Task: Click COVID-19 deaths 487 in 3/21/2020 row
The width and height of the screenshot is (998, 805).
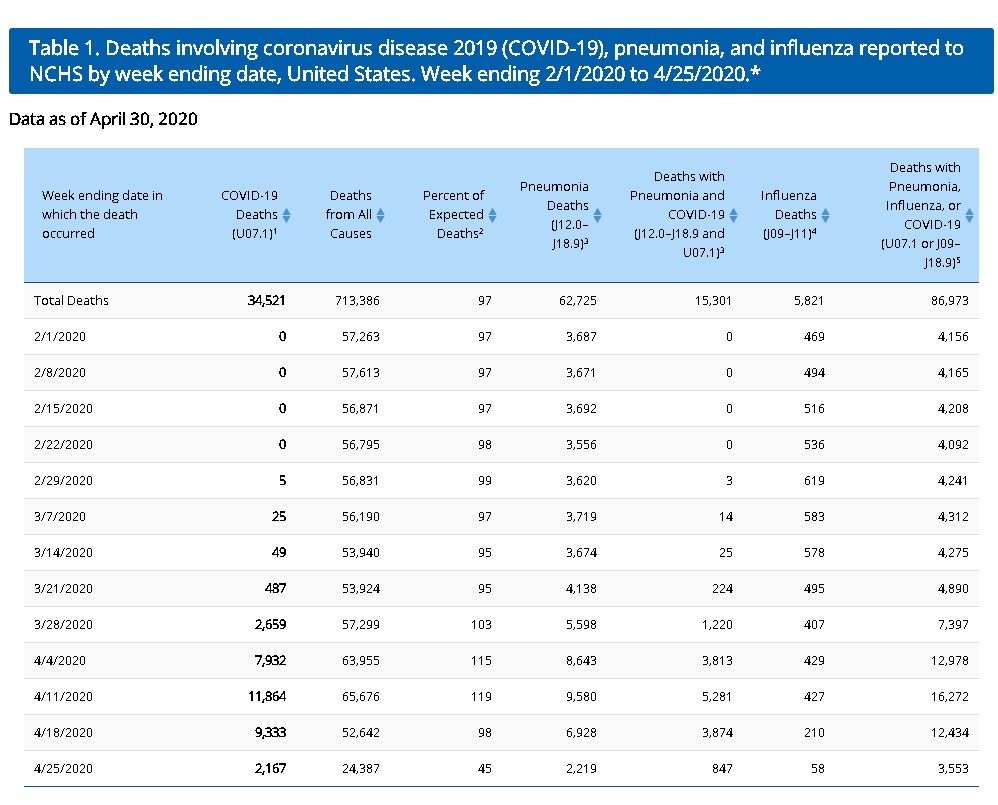Action: click(x=275, y=589)
